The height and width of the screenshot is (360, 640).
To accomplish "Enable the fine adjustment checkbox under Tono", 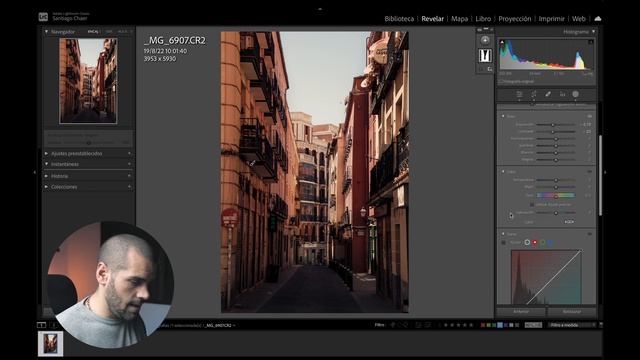I will [x=532, y=204].
